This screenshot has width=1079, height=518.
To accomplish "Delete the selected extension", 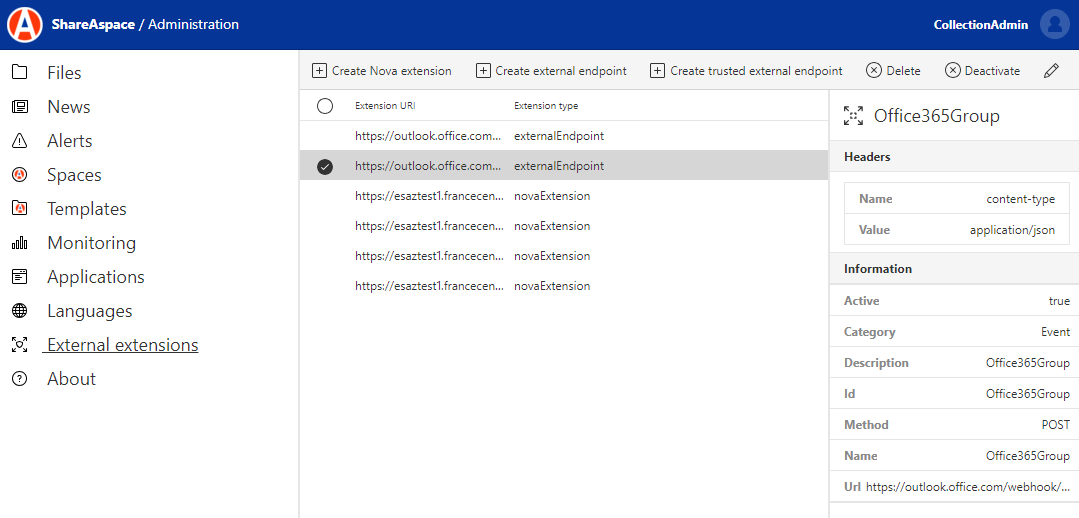I will (x=893, y=70).
